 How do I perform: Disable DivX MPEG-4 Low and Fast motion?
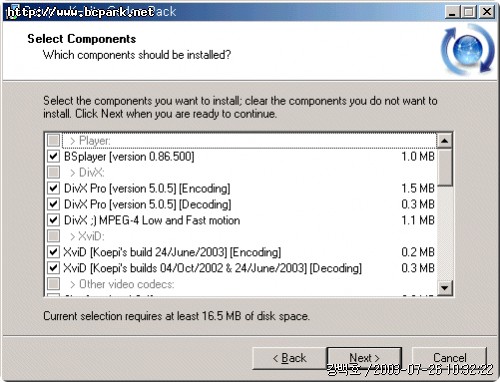click(x=53, y=220)
